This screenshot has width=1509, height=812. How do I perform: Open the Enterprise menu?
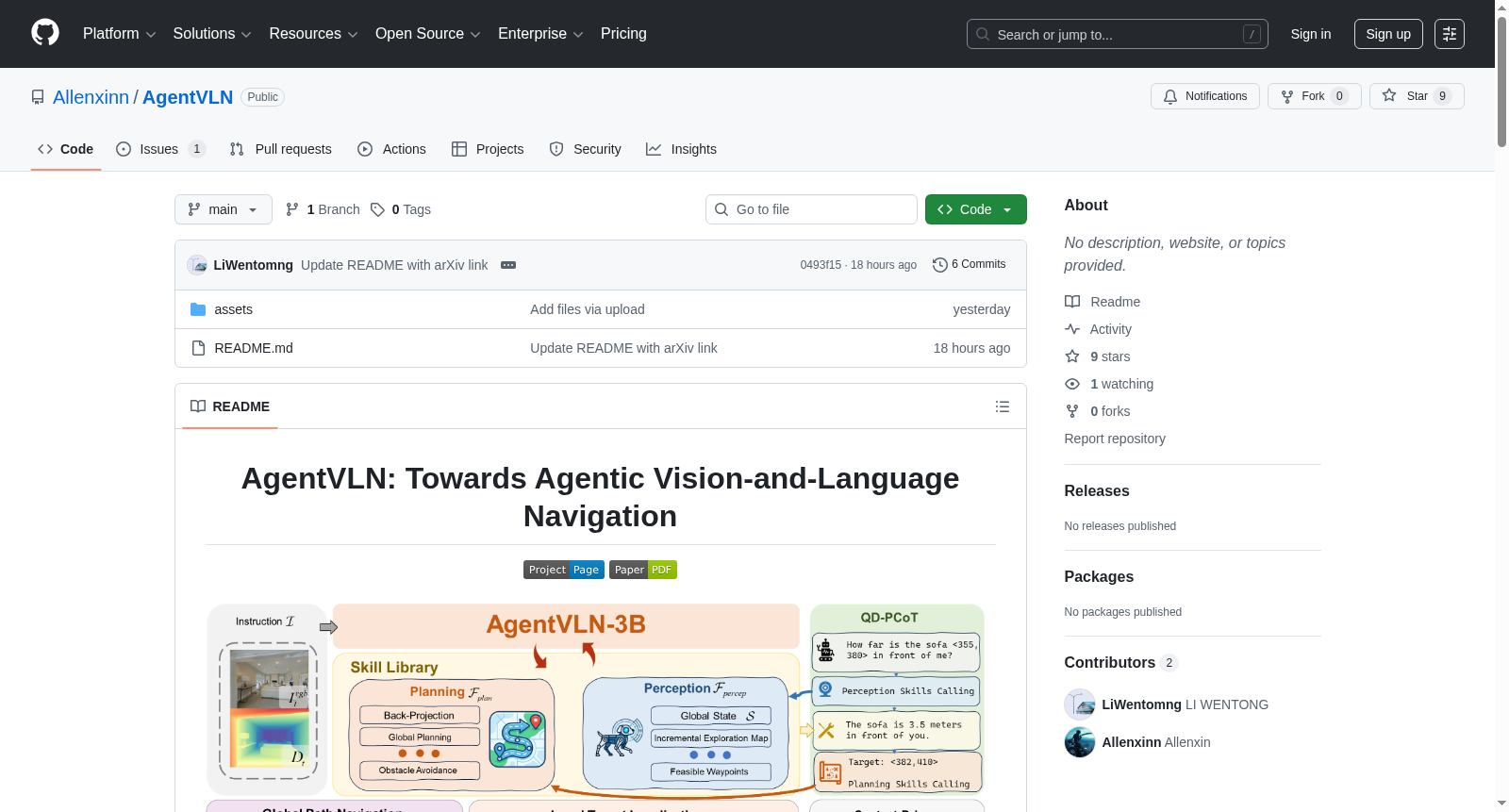coord(540,34)
